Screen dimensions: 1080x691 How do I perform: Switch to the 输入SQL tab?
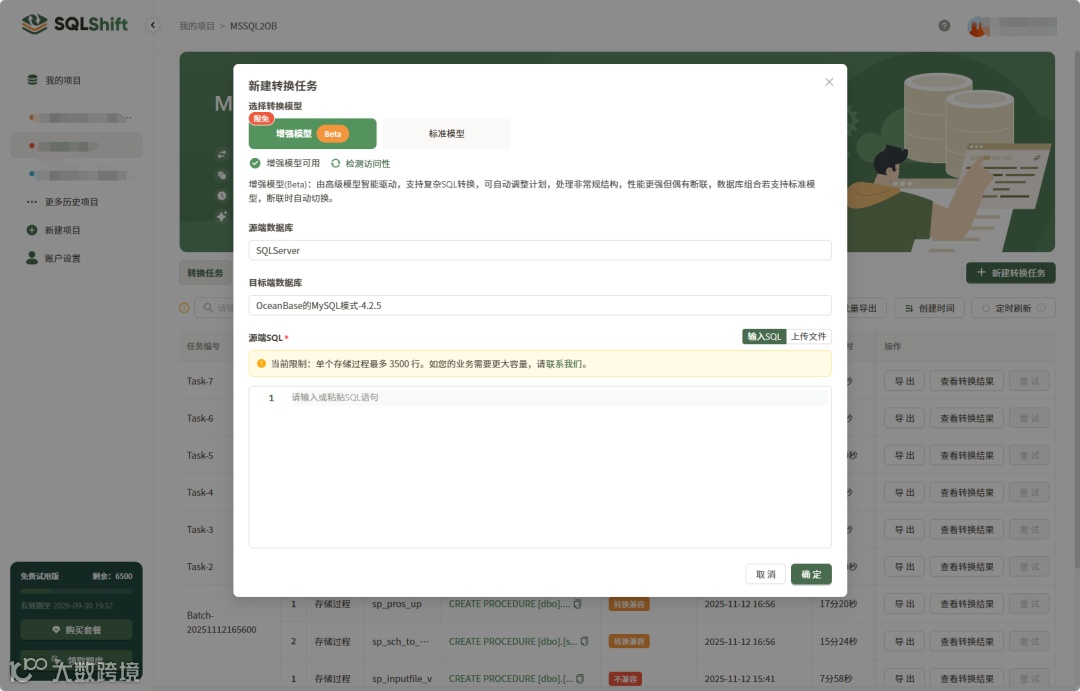764,336
